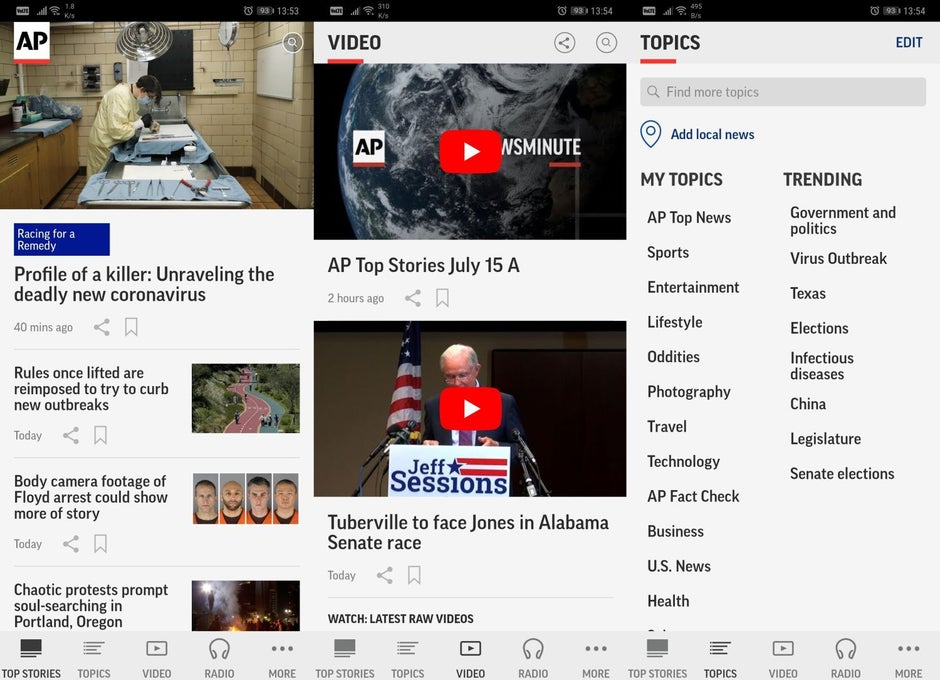The width and height of the screenshot is (940, 680).
Task: Open More tab on the Topics screen
Action: (909, 658)
